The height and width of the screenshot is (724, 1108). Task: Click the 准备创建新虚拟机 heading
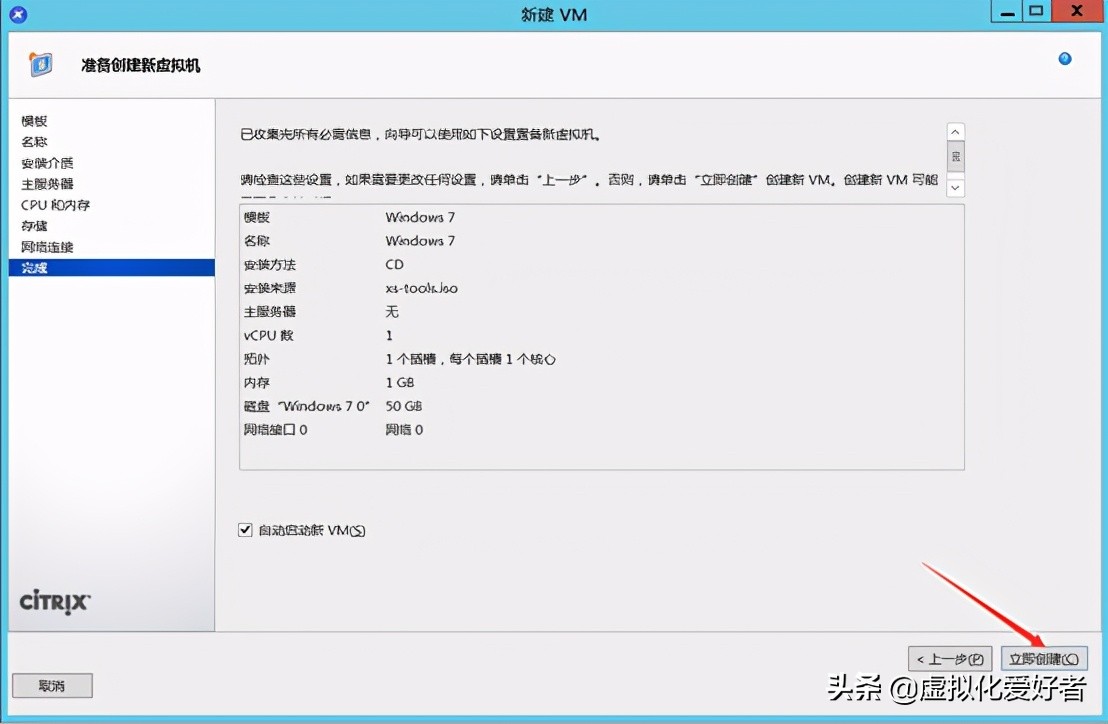coord(141,66)
